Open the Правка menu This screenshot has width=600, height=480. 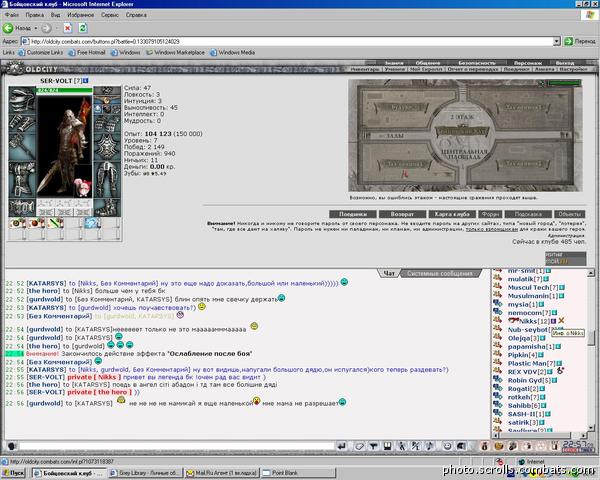[x=34, y=15]
